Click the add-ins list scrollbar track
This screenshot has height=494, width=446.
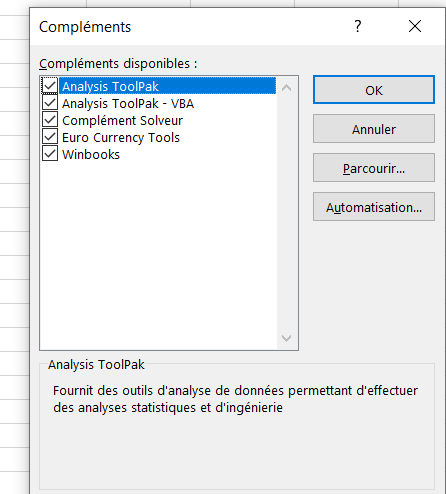tap(286, 213)
